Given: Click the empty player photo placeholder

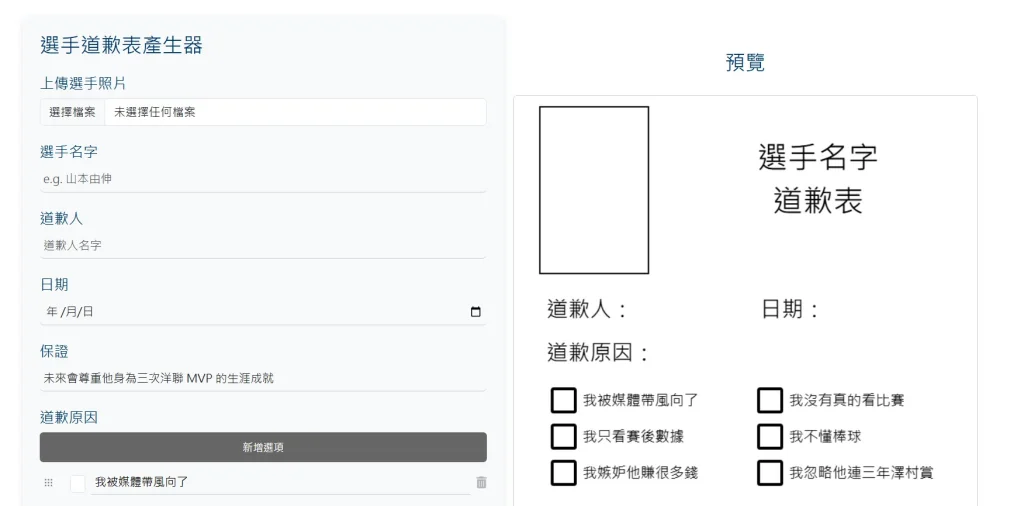Looking at the screenshot, I should point(594,190).
